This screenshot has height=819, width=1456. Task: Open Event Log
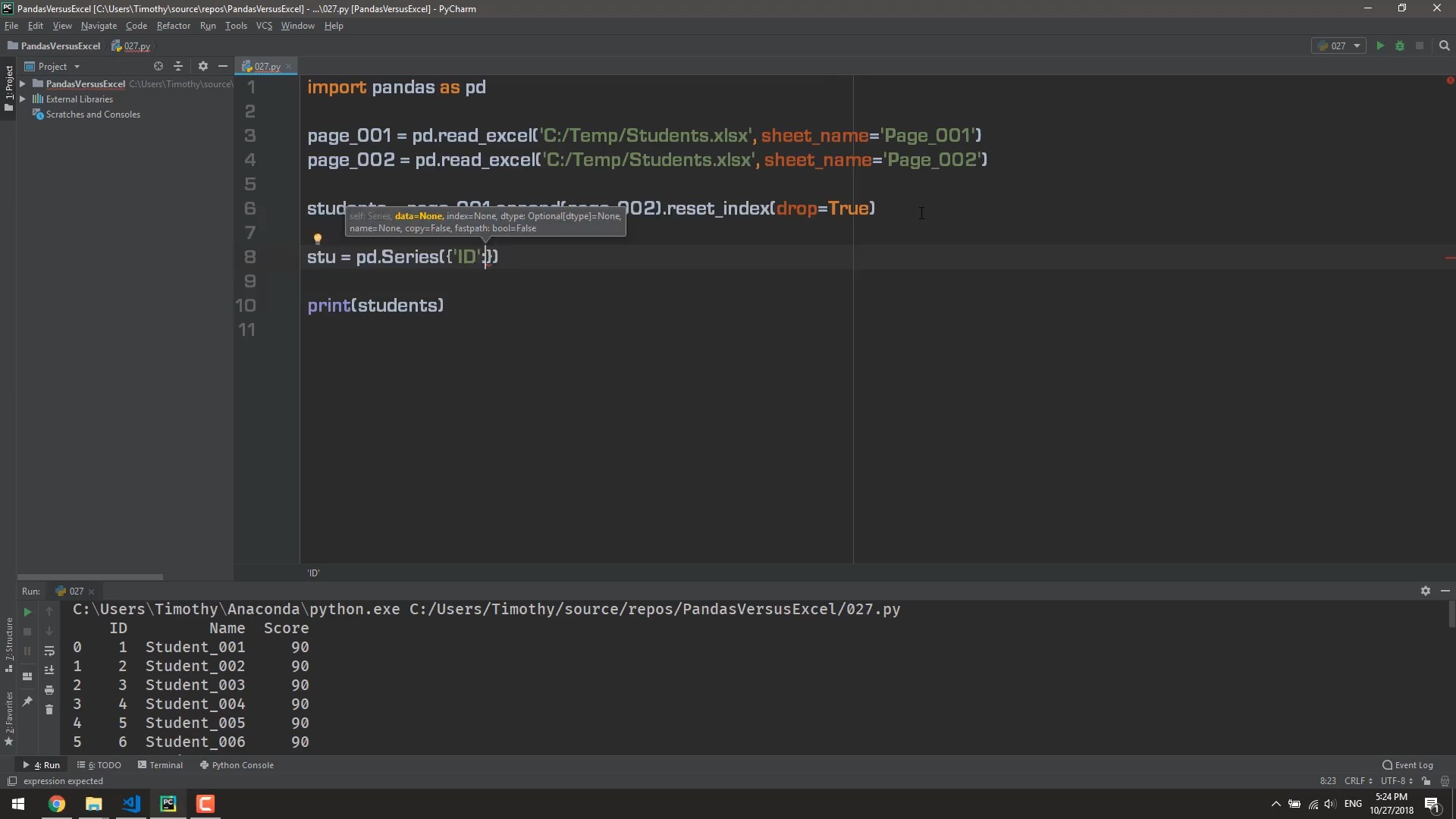click(x=1407, y=764)
